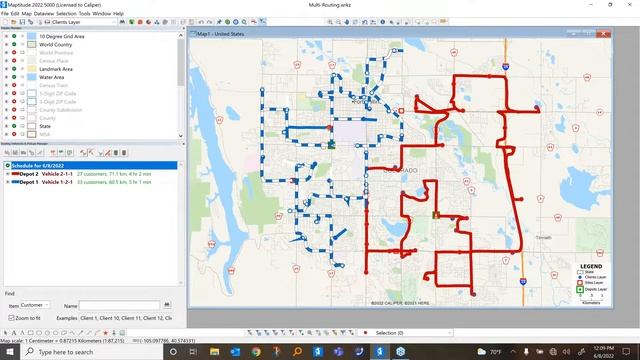The image size is (640, 360).
Task: Expand the Depot 2 Vehicle 2-1-1 route
Action: click(7, 174)
